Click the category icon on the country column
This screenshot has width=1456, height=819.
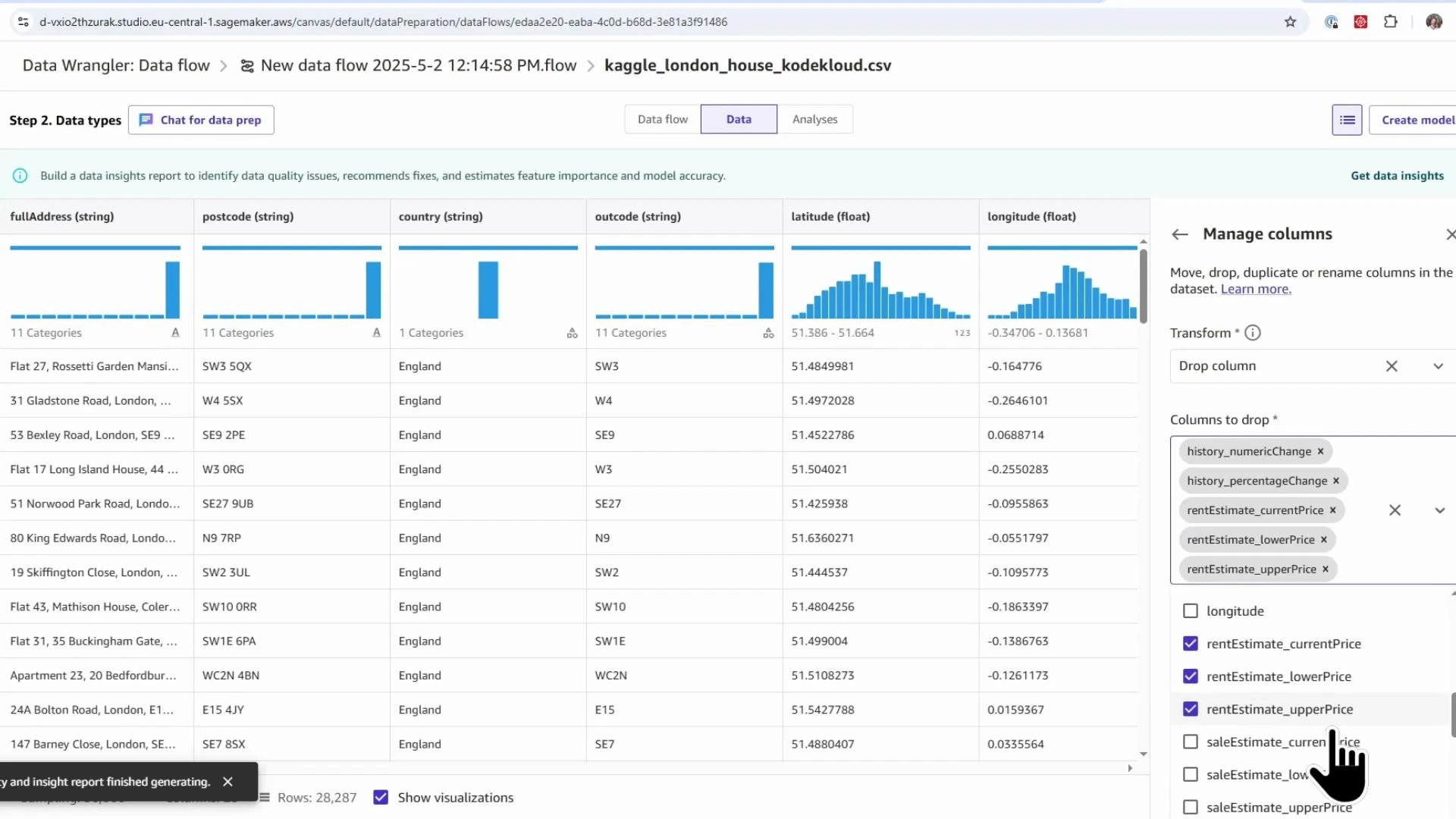(572, 332)
